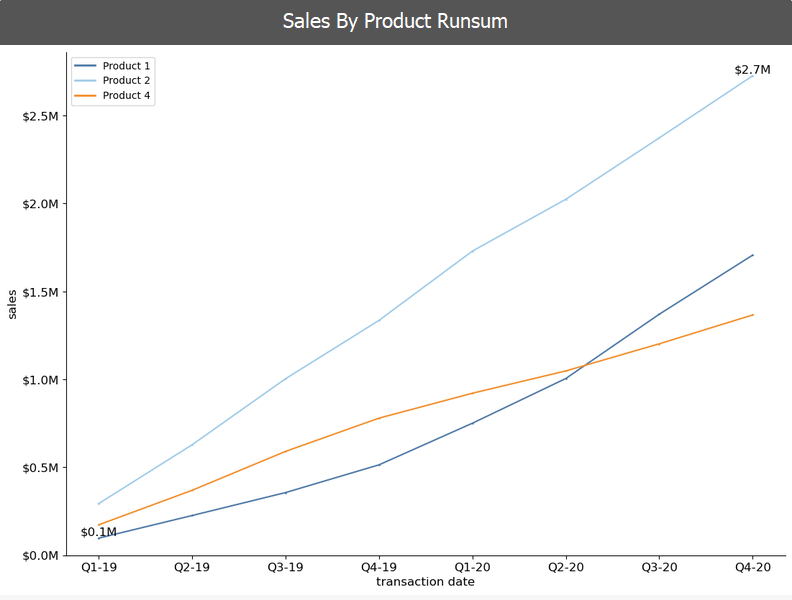Click the orange Product 4 legend line
792x600 pixels.
85,95
